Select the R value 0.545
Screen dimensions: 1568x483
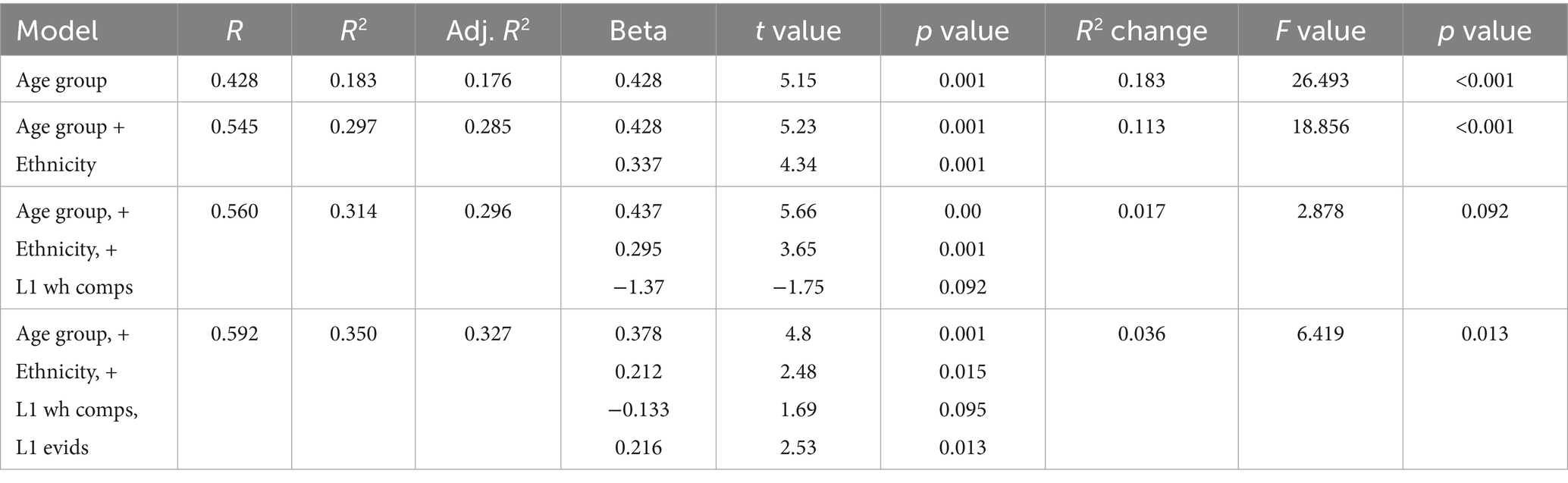tap(234, 127)
